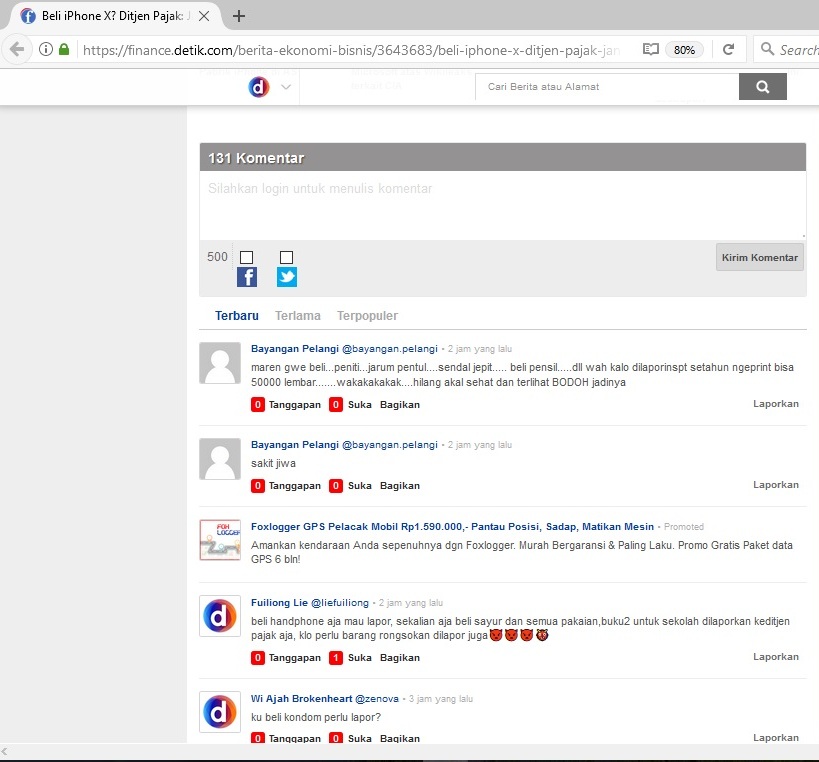
Task: Click the green padlock security icon
Action: [64, 49]
